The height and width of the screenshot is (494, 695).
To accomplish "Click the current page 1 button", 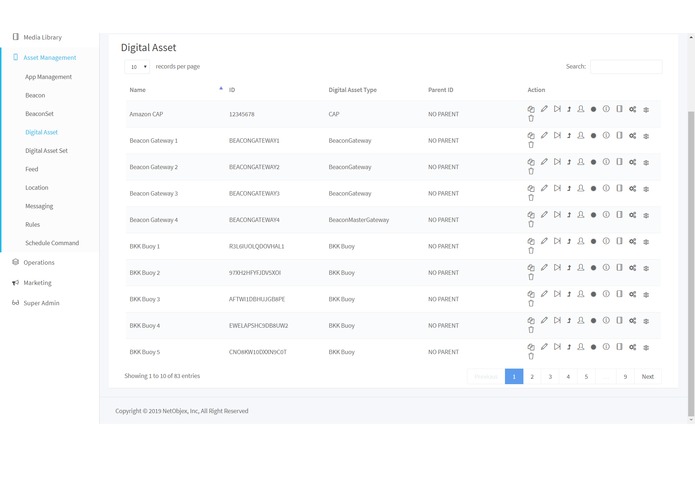I will coord(514,377).
